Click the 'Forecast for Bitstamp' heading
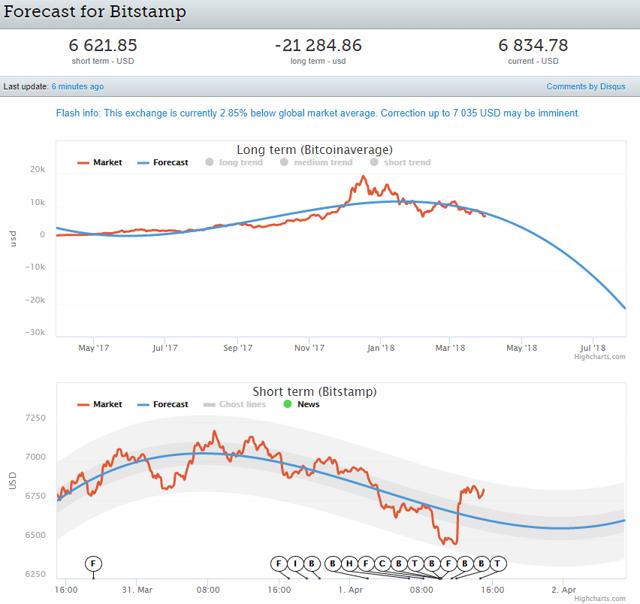 point(95,11)
